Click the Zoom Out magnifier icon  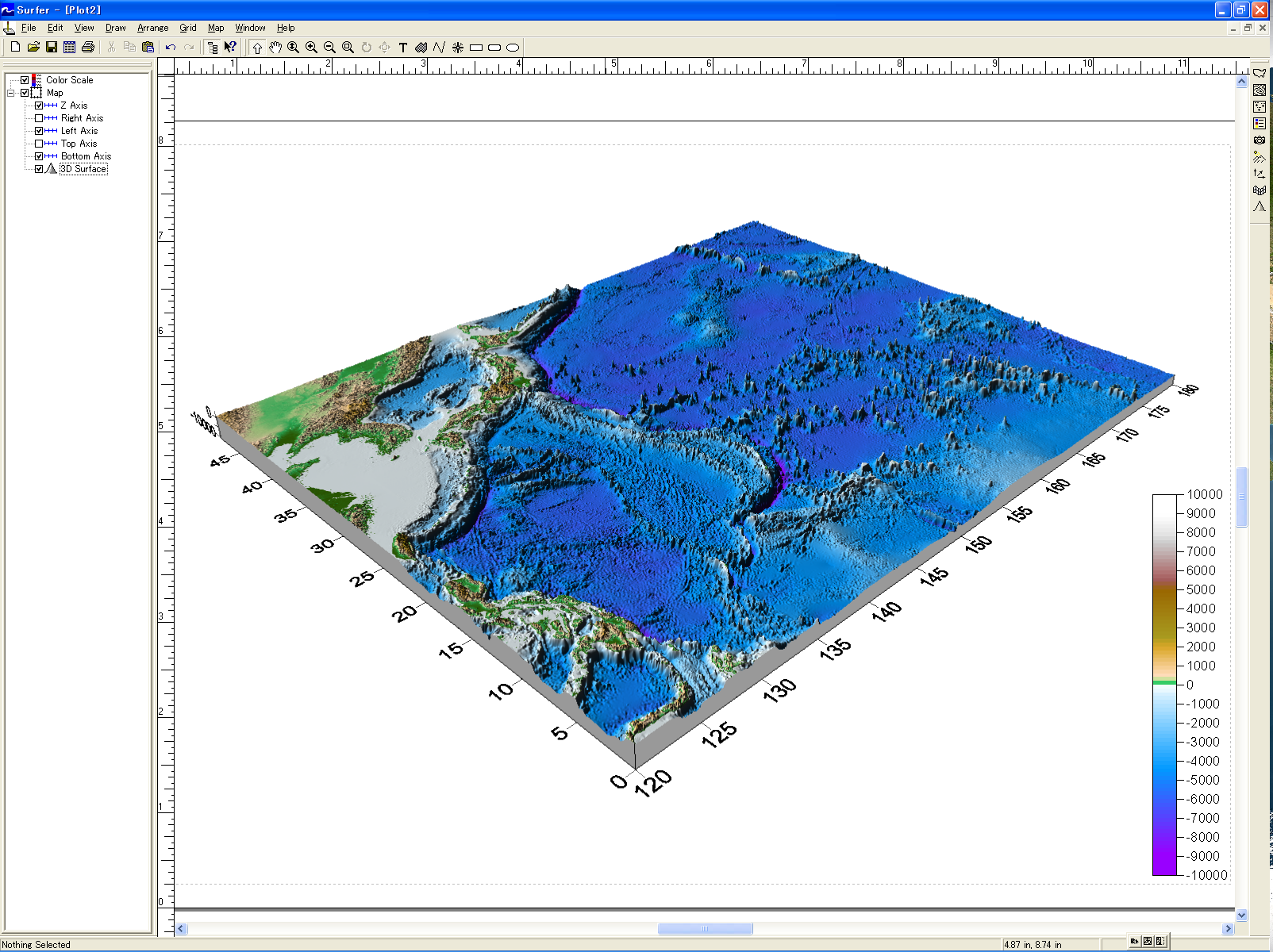click(330, 48)
